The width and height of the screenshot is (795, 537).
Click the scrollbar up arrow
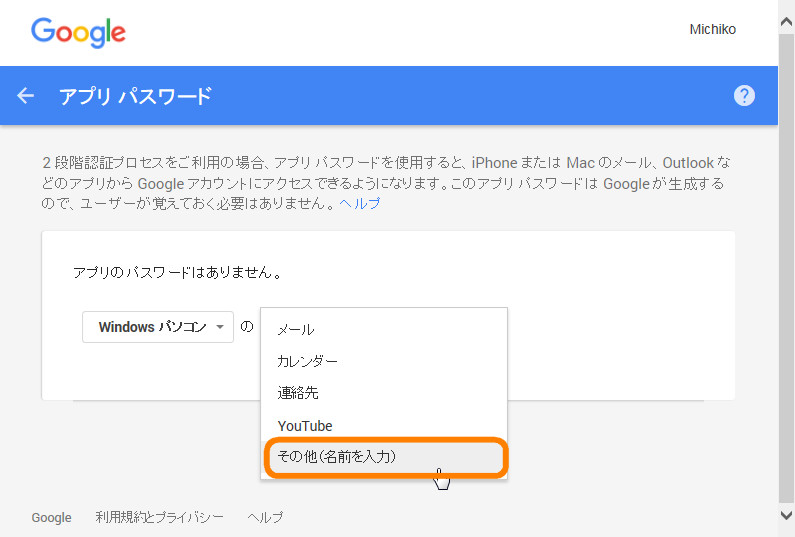pos(786,21)
